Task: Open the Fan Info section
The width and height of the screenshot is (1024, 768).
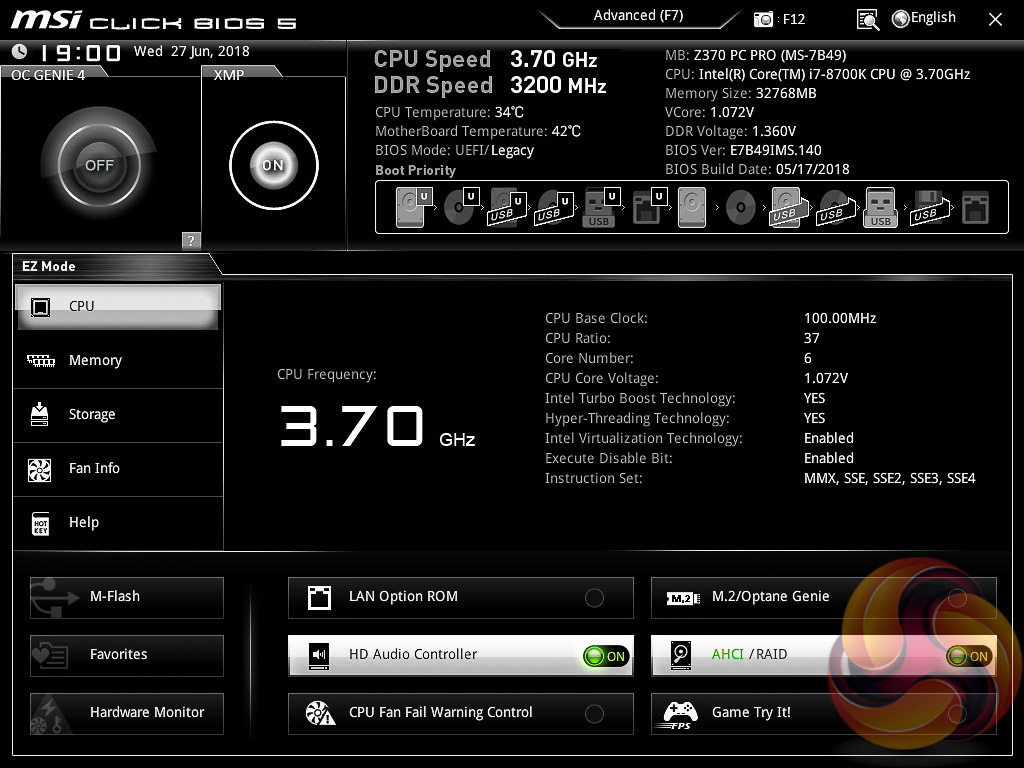Action: pyautogui.click(x=118, y=468)
